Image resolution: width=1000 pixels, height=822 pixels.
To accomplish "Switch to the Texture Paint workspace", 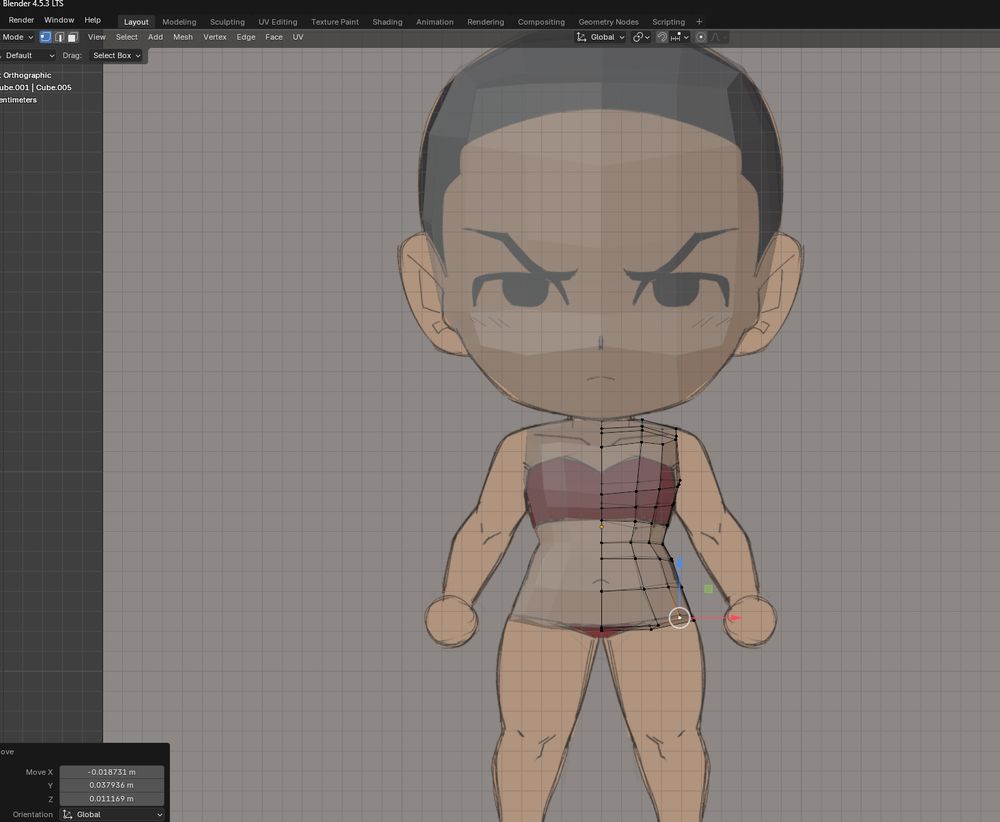I will (x=335, y=22).
